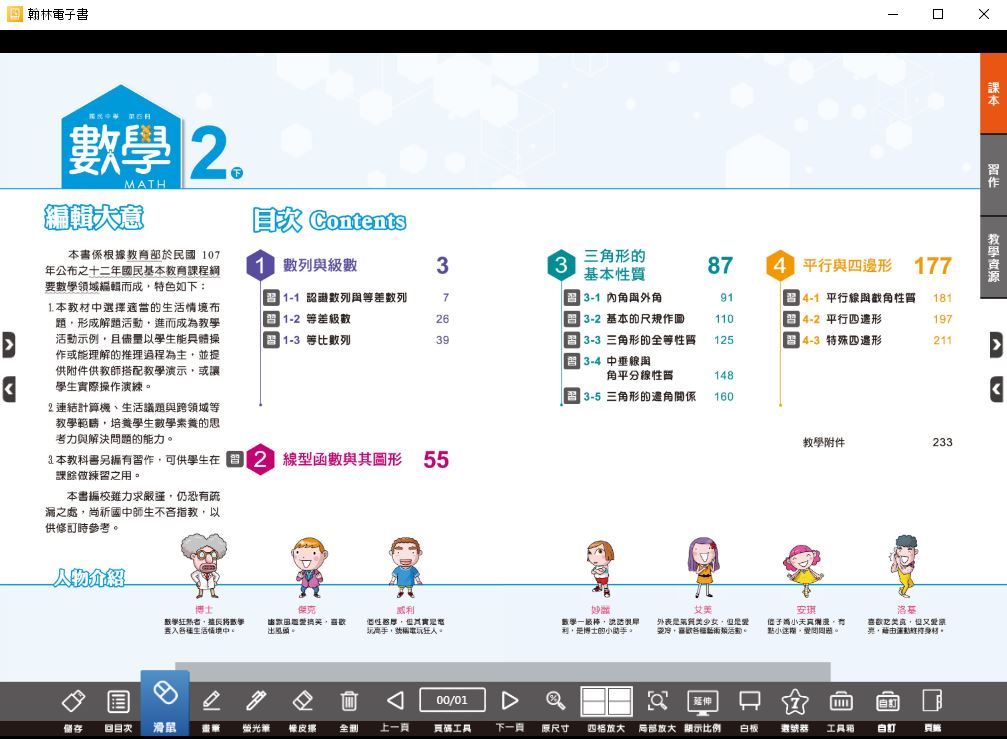Select the Pen (畫筆) drawing tool
Viewport: 1007px width, 739px height.
211,701
